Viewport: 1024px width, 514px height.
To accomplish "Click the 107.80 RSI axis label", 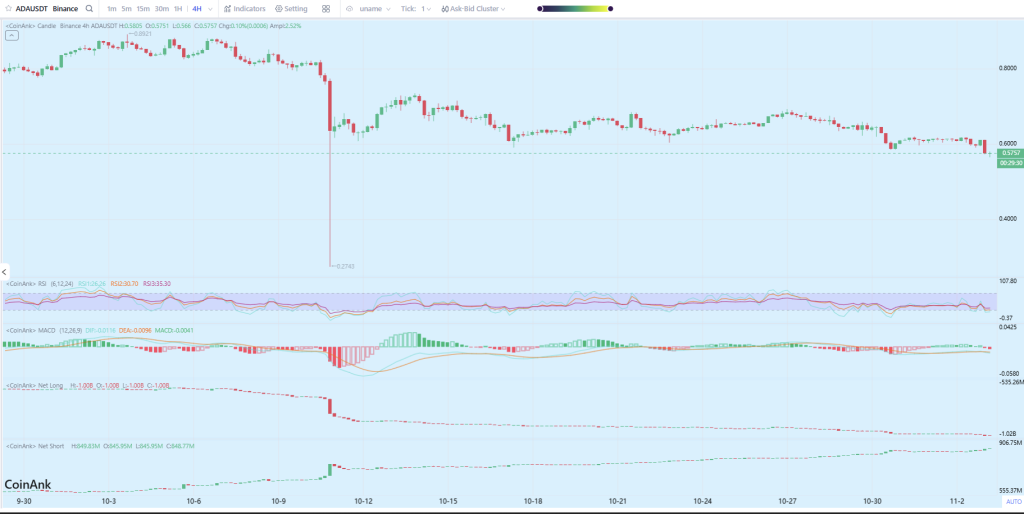I will click(x=1009, y=281).
